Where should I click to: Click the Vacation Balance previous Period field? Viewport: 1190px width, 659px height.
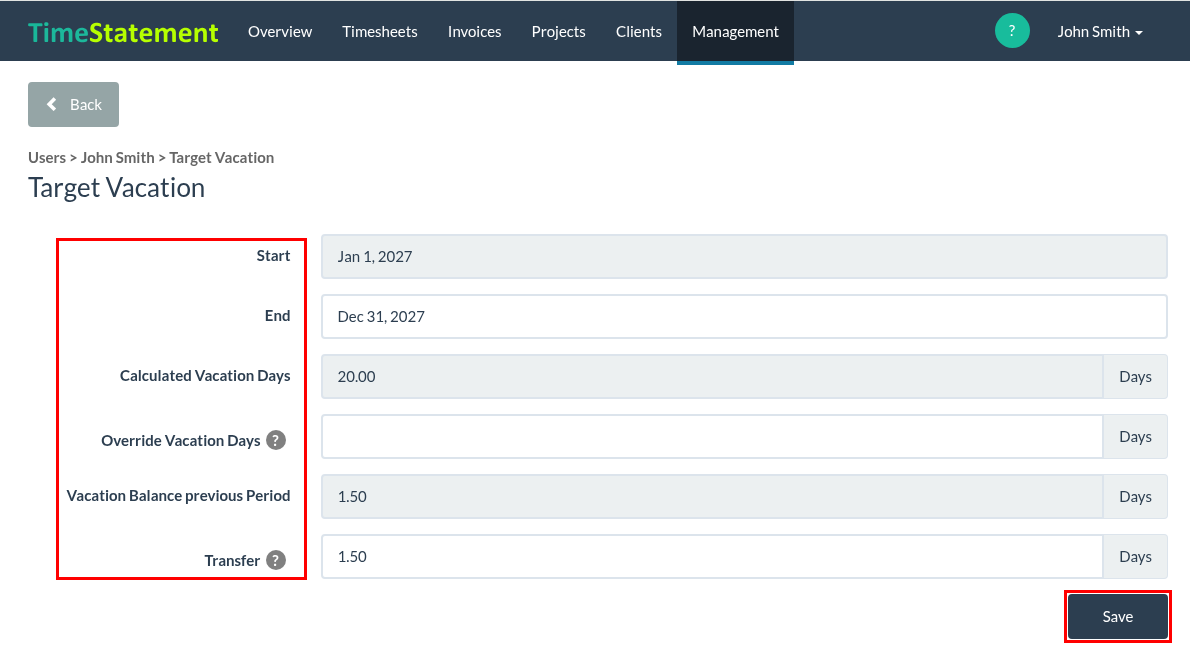pos(712,497)
